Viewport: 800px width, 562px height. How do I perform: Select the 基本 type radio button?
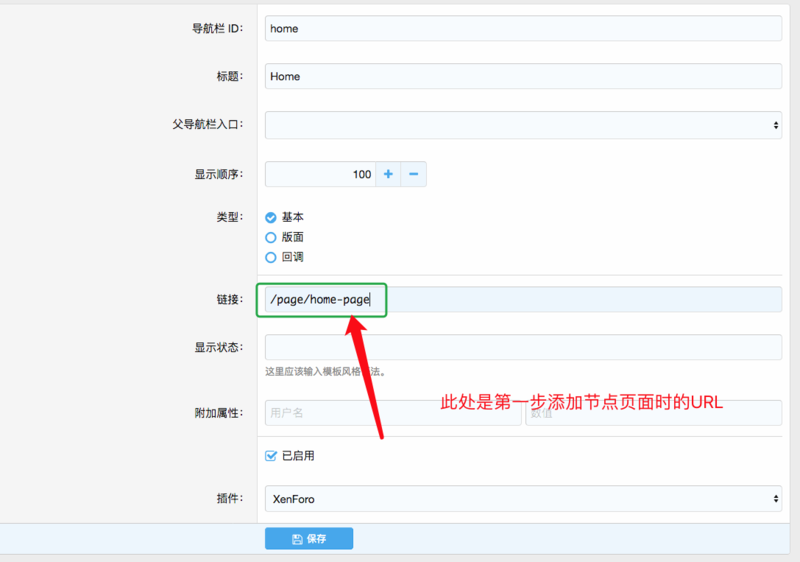tap(270, 217)
